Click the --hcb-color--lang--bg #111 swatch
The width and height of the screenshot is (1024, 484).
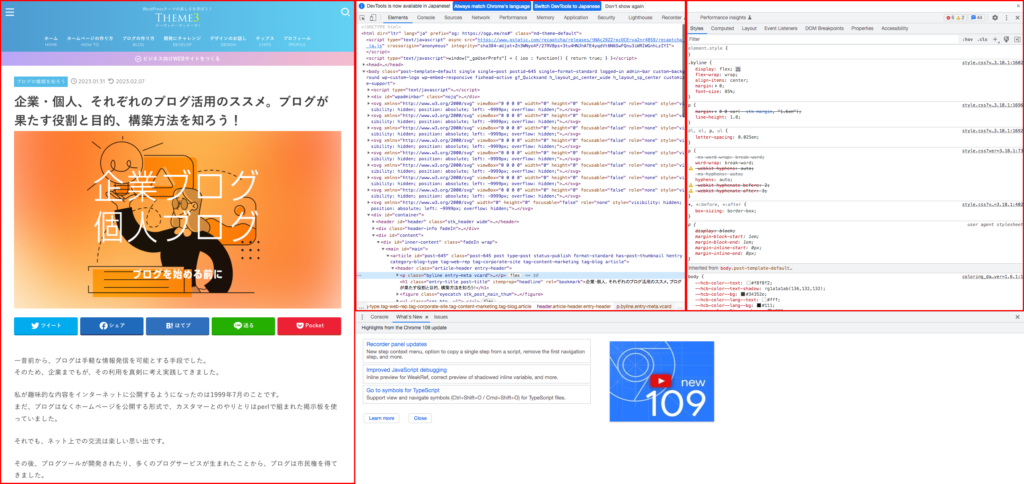point(760,305)
